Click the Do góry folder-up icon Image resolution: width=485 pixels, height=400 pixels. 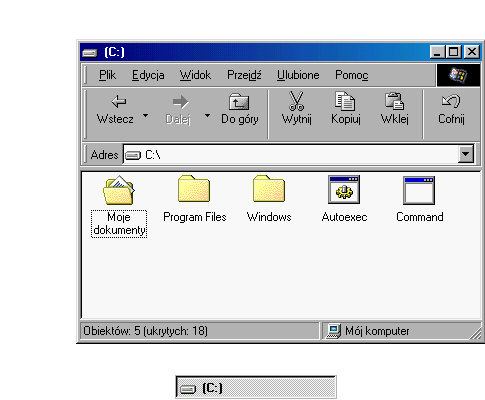click(239, 102)
